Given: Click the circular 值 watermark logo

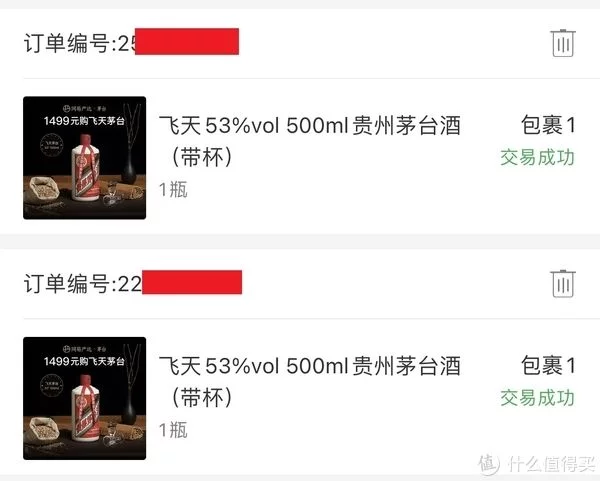Looking at the screenshot, I should click(x=489, y=464).
